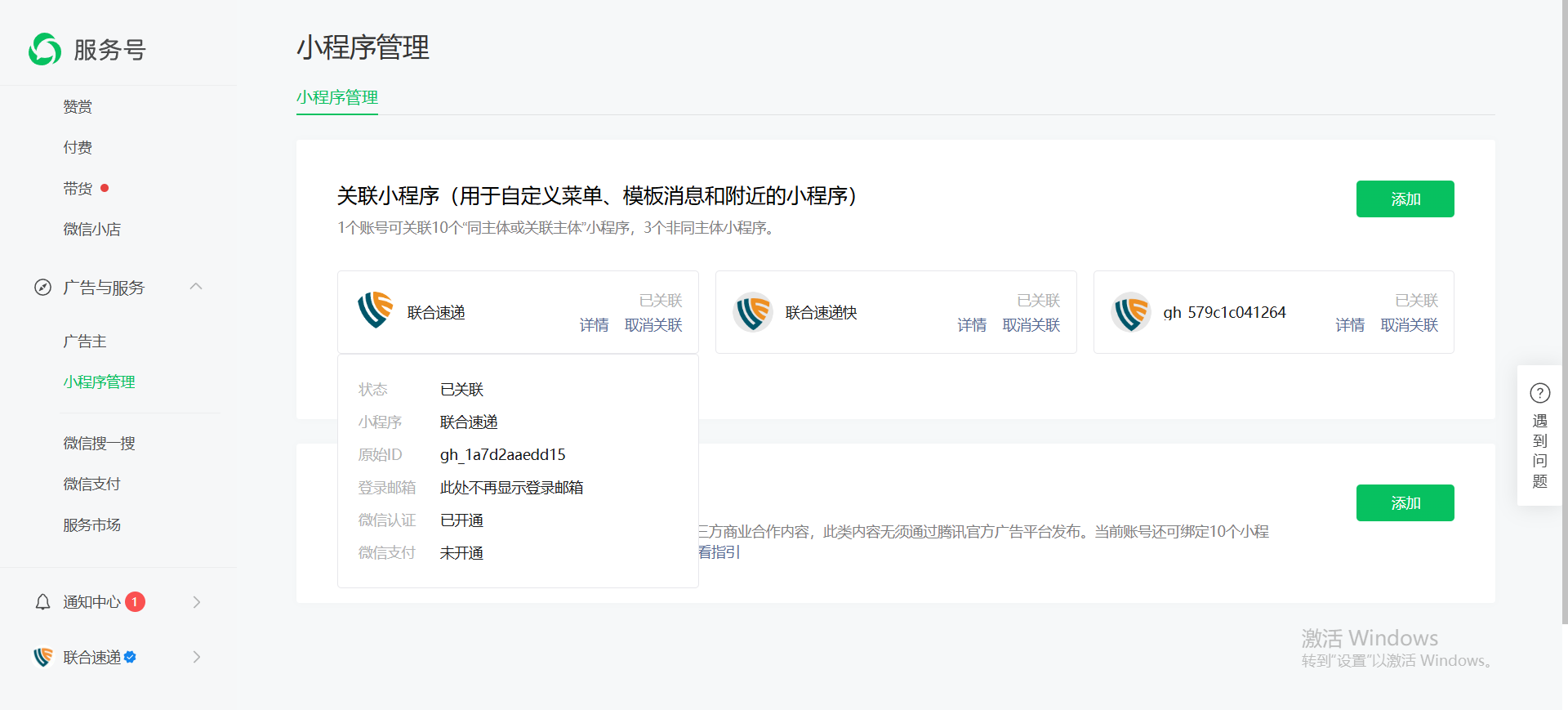Open the 付费 menu item
The height and width of the screenshot is (710, 1568).
tap(78, 148)
